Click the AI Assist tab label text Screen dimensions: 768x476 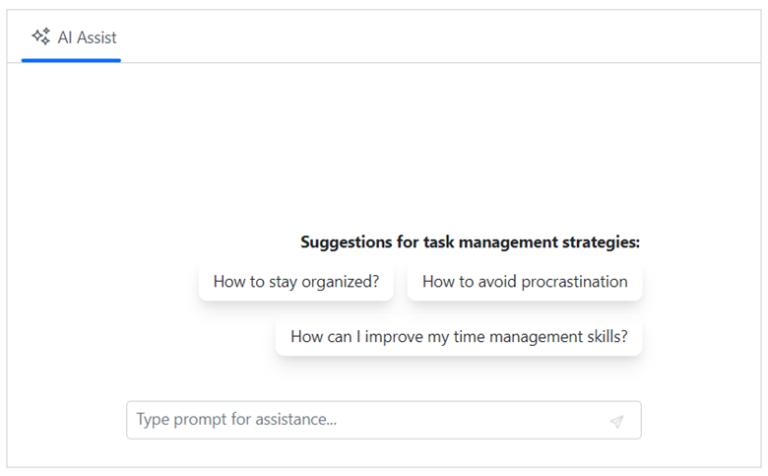click(x=87, y=38)
